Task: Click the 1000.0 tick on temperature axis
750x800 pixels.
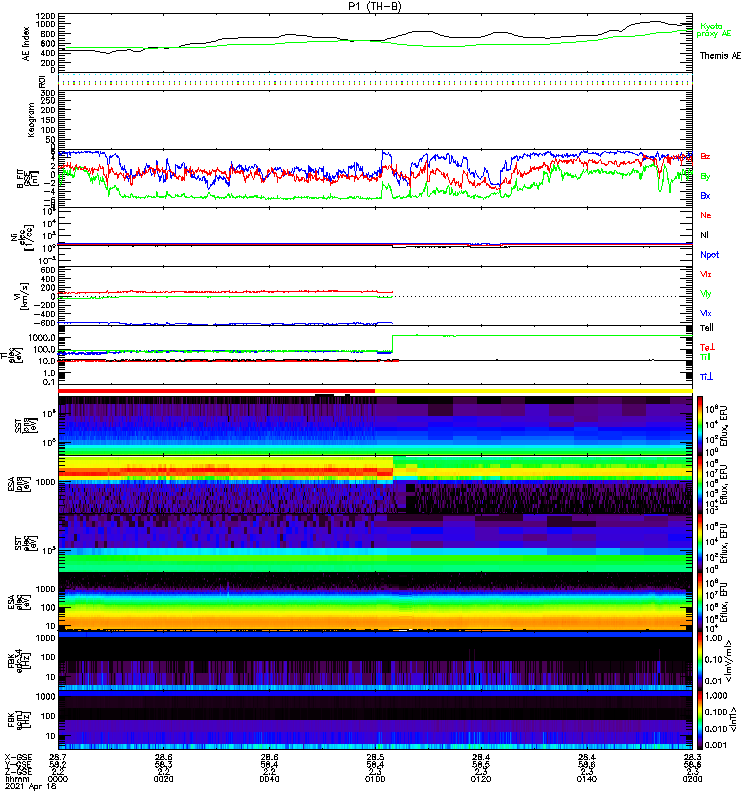Action: 41,338
